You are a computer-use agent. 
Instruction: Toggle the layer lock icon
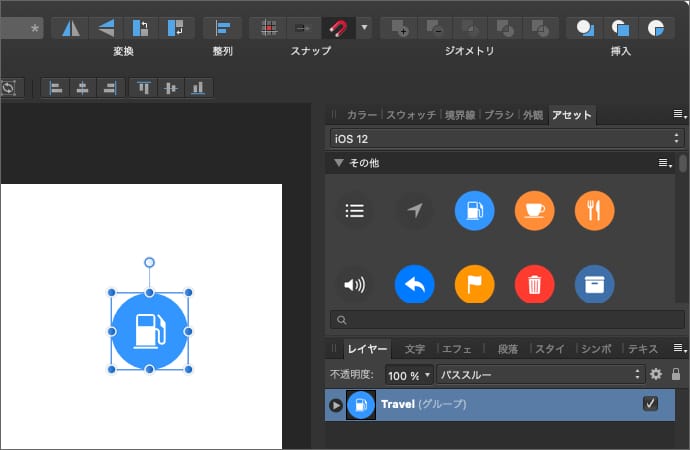[x=676, y=374]
